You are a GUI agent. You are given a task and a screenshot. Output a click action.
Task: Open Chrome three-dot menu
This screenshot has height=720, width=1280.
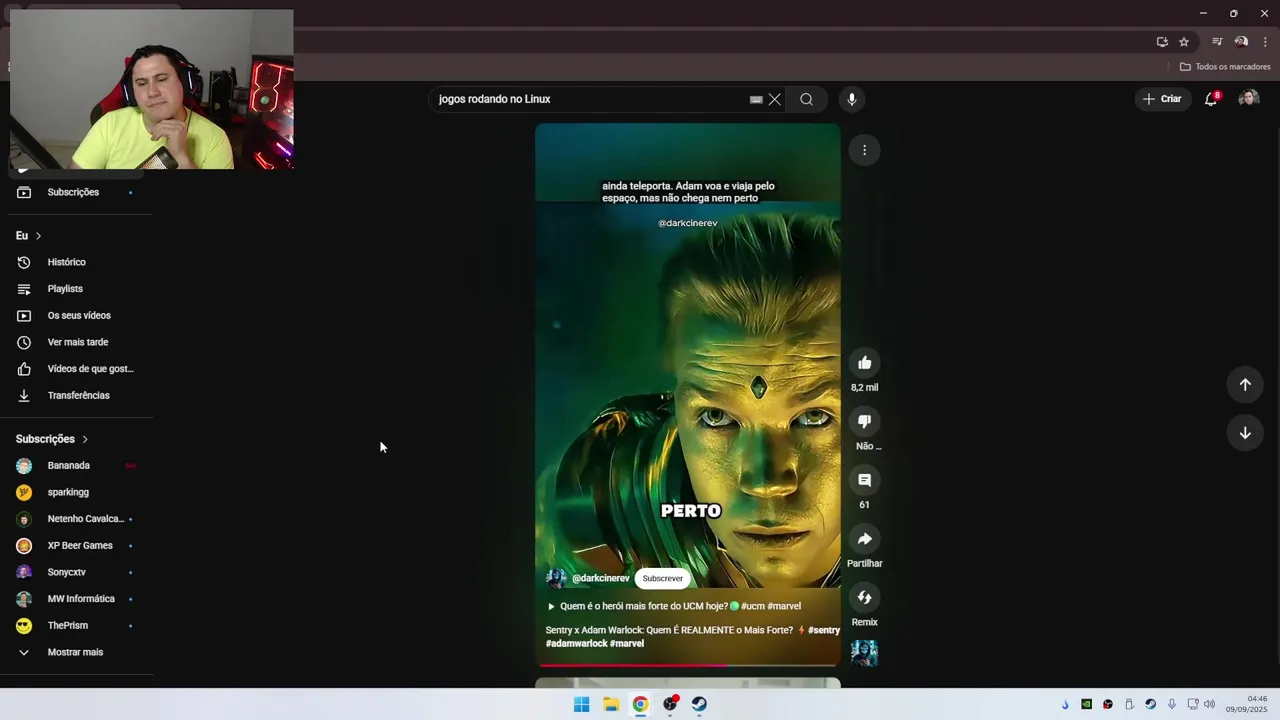pyautogui.click(x=1265, y=42)
